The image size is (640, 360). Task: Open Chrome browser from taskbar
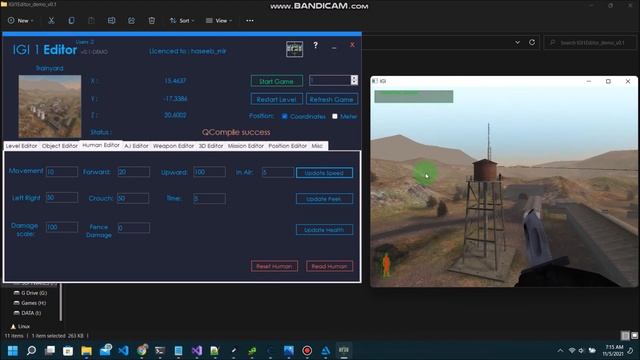[x=142, y=351]
